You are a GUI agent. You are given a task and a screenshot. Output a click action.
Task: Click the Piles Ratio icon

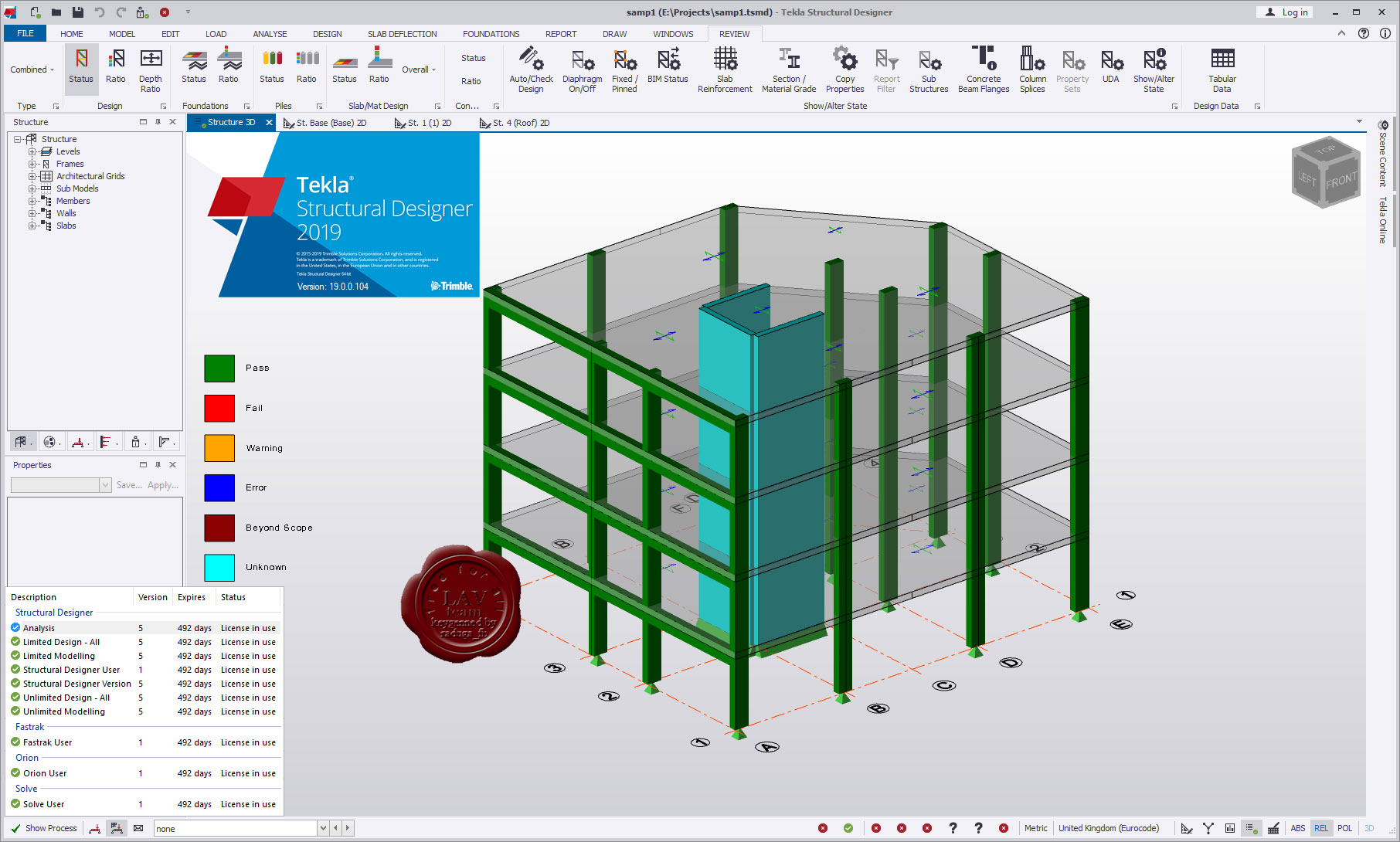coord(307,66)
